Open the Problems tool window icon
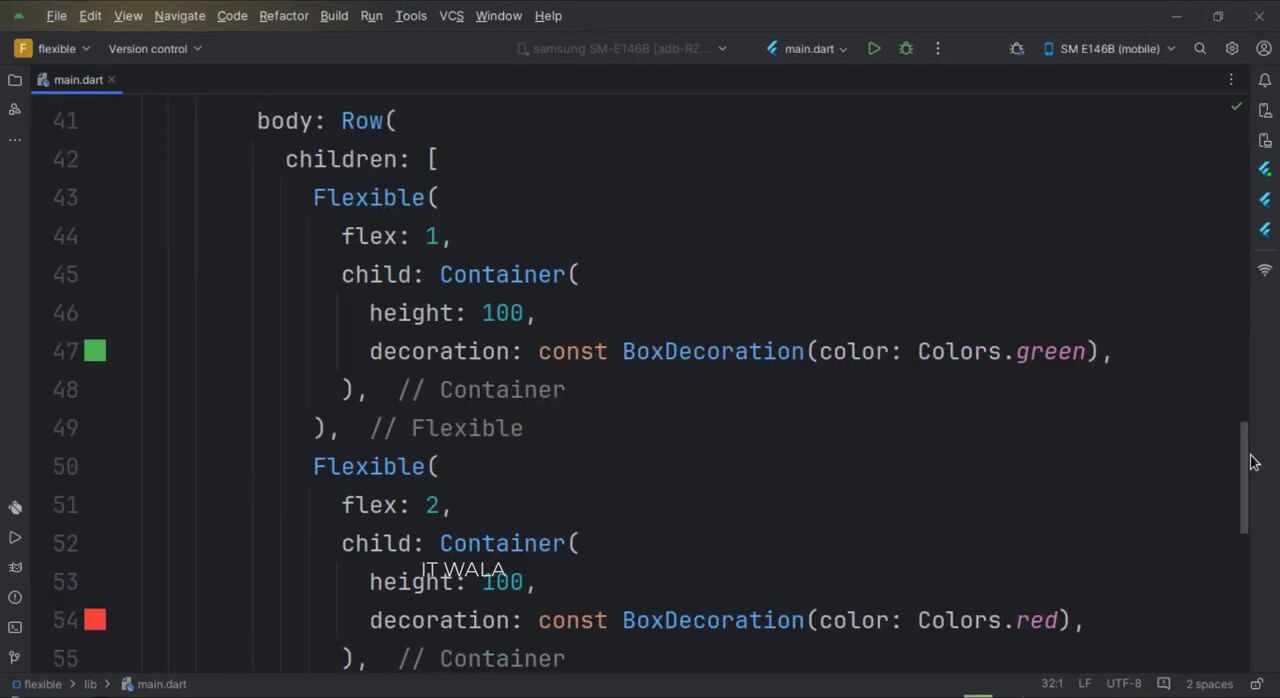The height and width of the screenshot is (698, 1280). click(x=15, y=597)
